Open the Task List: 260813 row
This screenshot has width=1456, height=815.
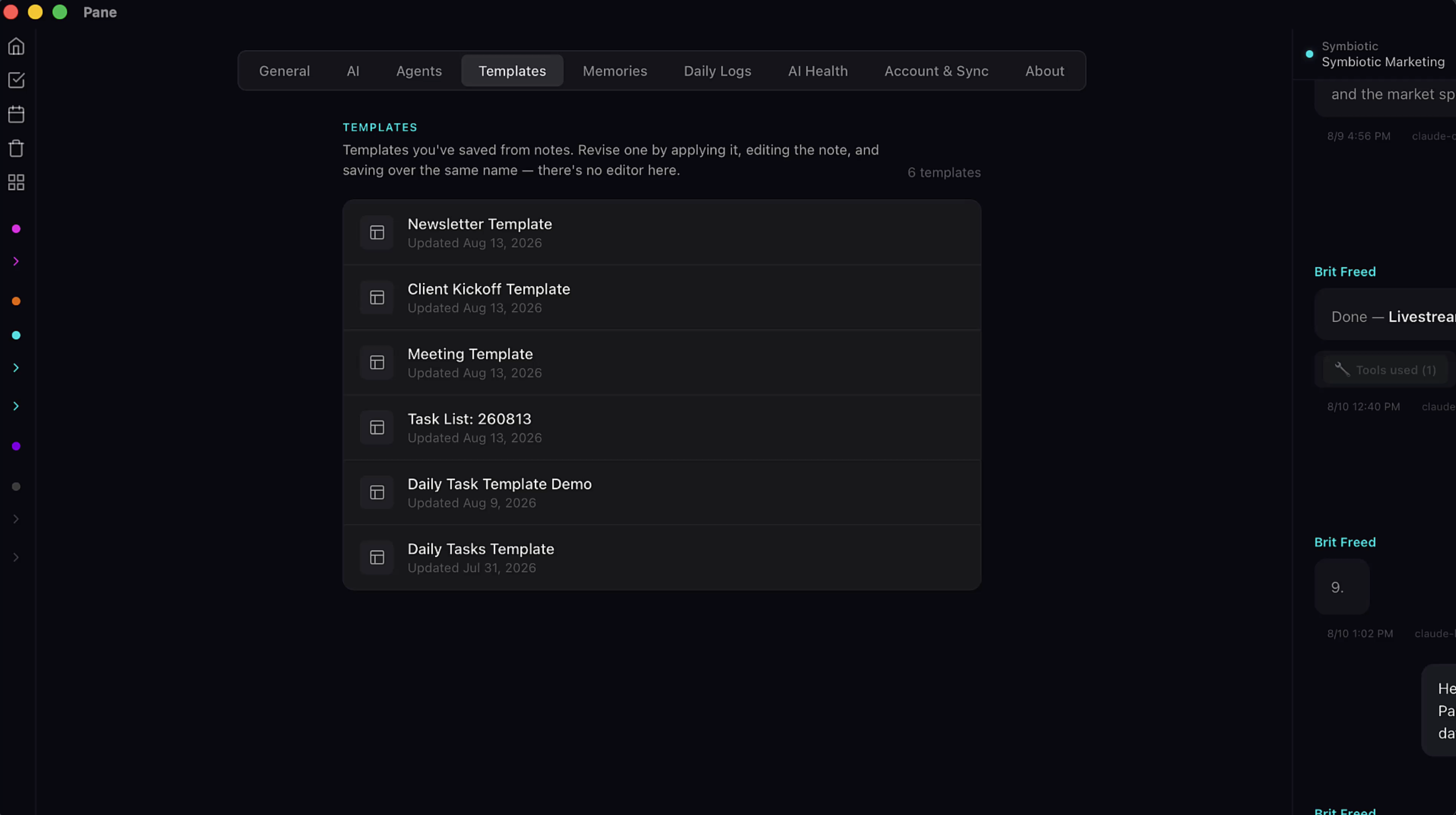pos(661,428)
